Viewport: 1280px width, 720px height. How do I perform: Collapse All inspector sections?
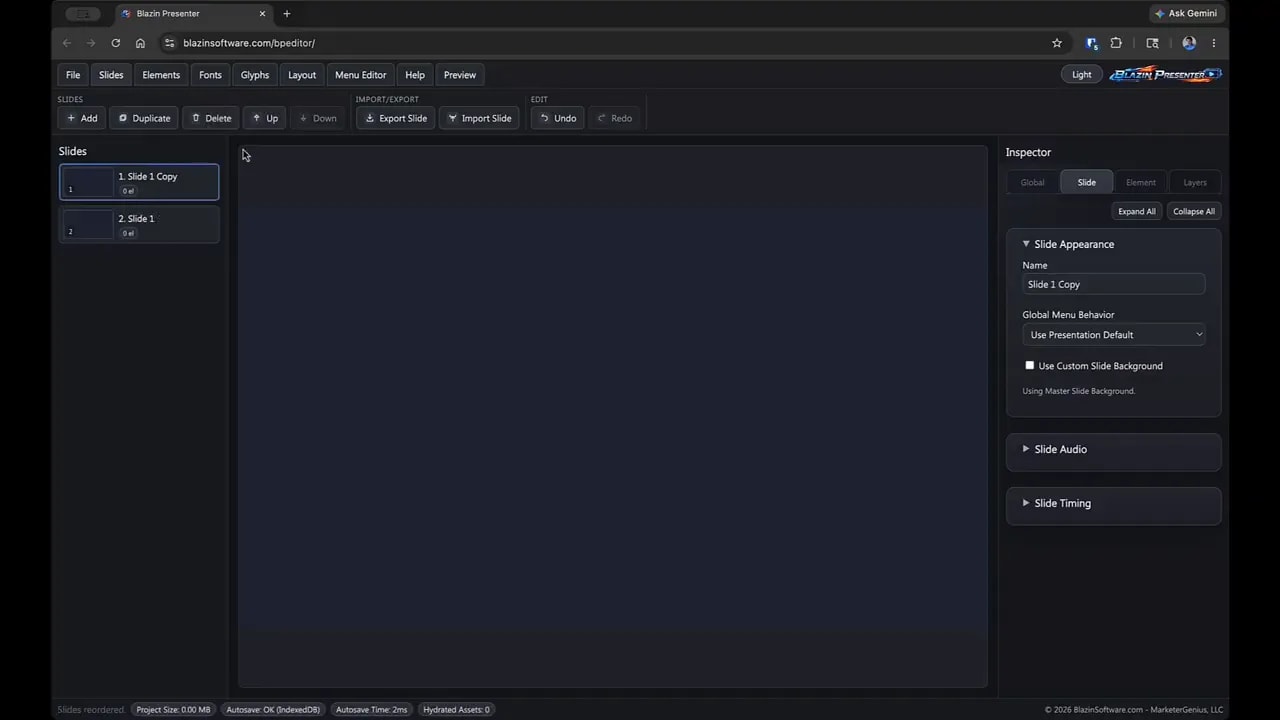pos(1194,211)
